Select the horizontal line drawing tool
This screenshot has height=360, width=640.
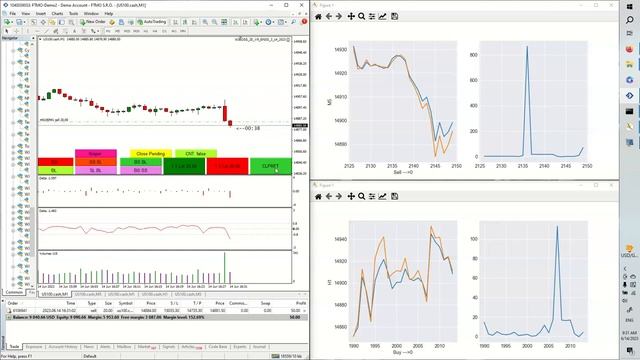pos(38,31)
